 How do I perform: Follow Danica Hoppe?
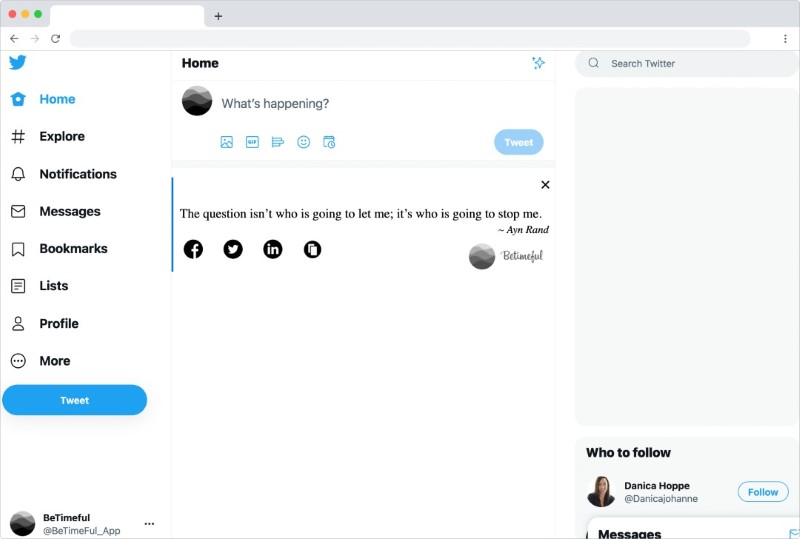click(763, 492)
